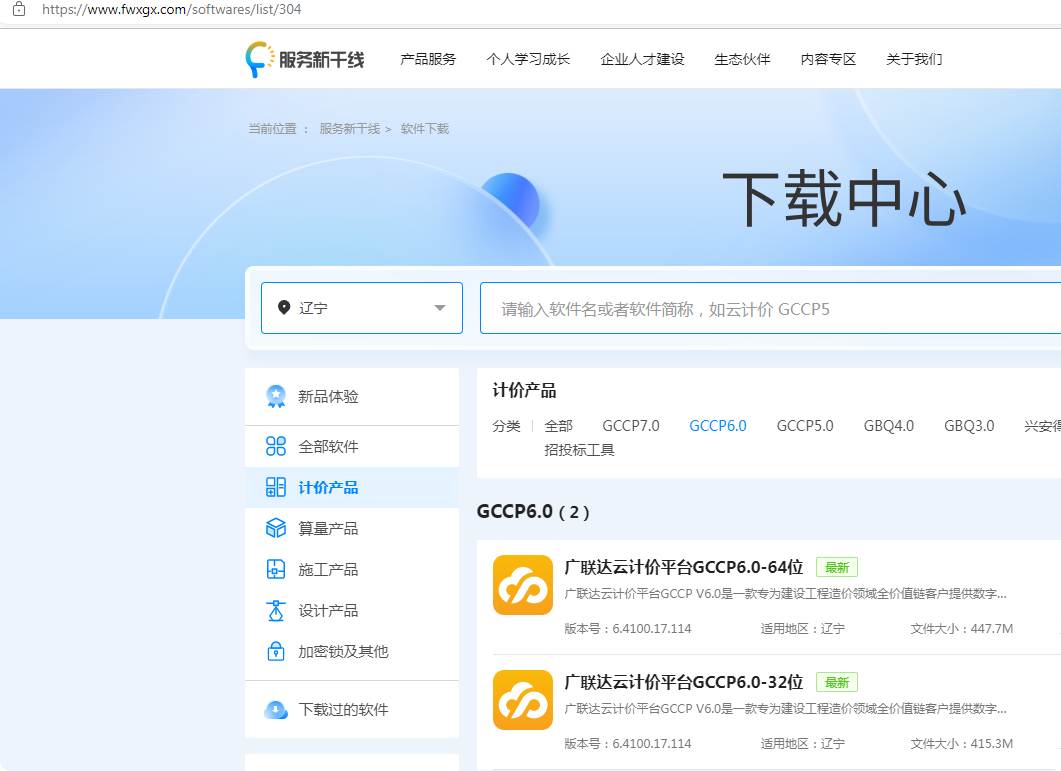Click the GCCP6.0-32位 description text

click(786, 709)
